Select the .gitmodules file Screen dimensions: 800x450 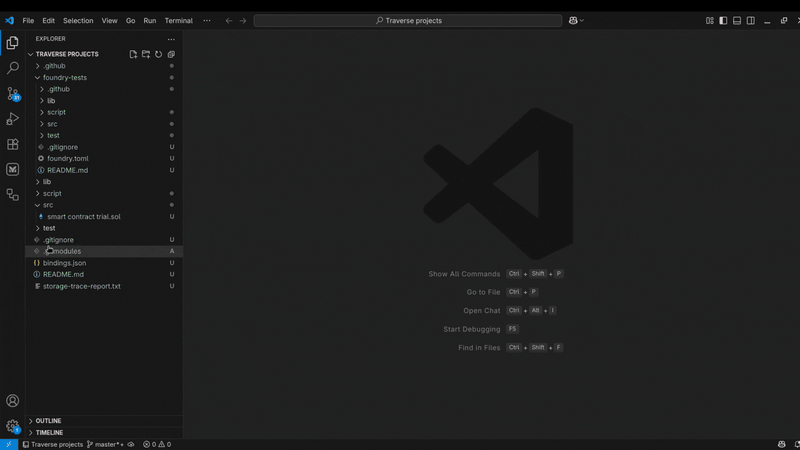click(x=104, y=251)
